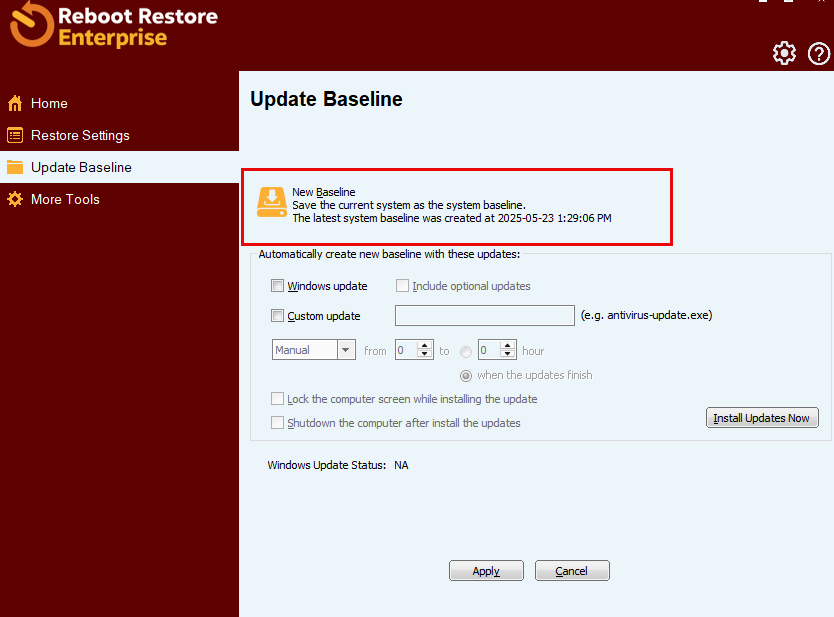Click the New Baseline disk icon
This screenshot has width=834, height=617.
pyautogui.click(x=271, y=201)
